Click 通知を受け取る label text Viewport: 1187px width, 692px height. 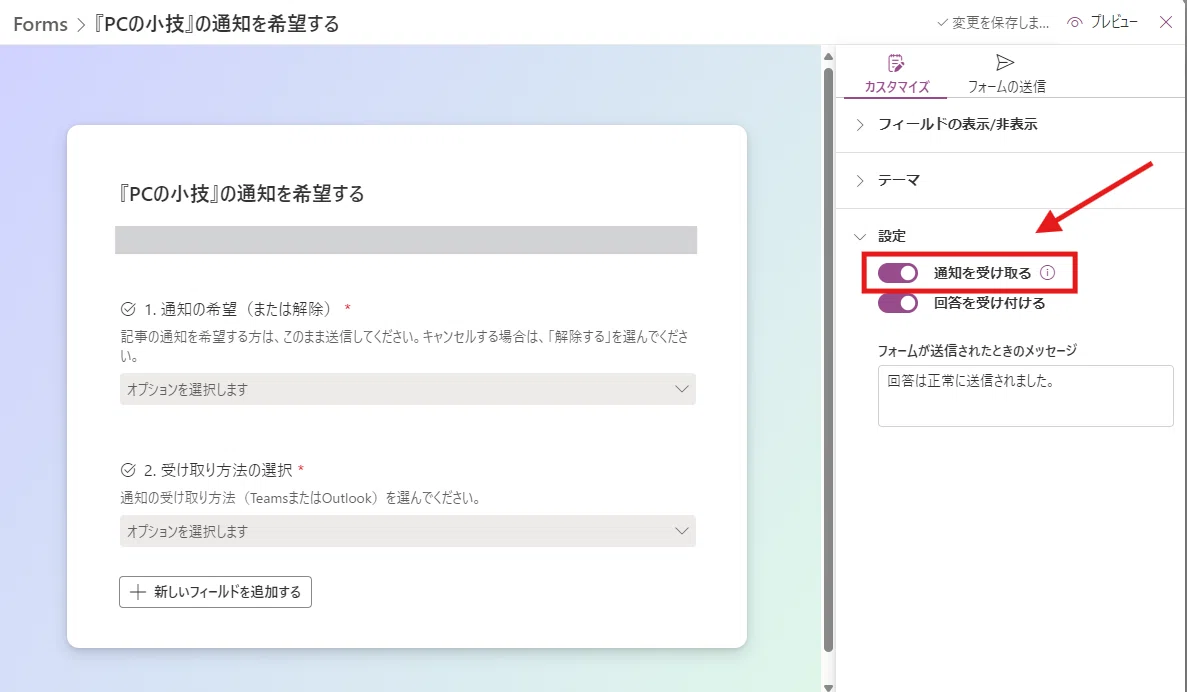(x=983, y=273)
